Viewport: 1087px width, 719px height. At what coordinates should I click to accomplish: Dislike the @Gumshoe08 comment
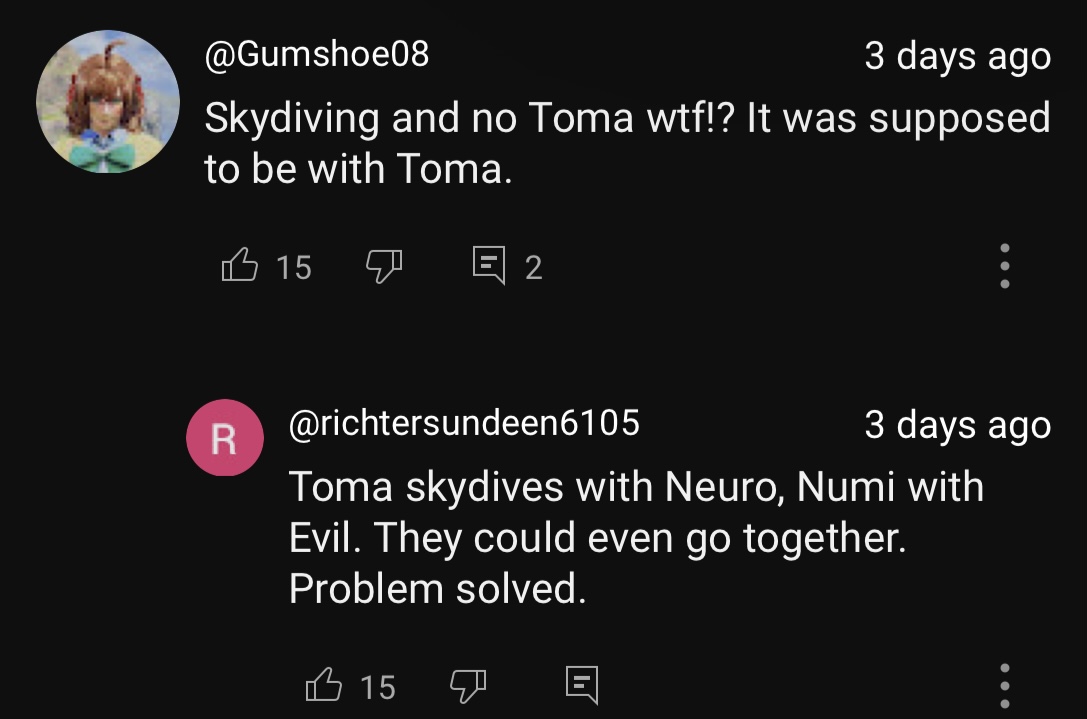pos(383,266)
